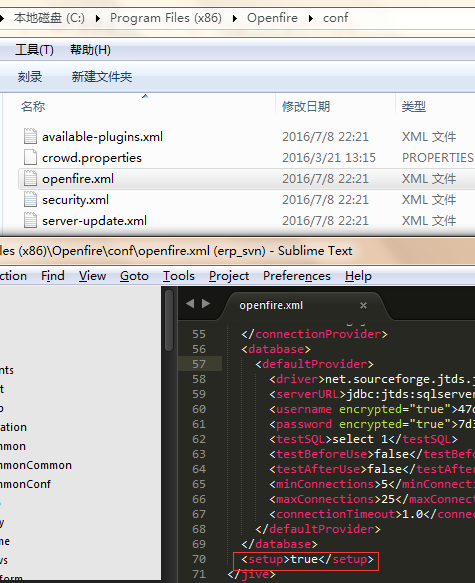Sort by 名称 column header

(x=33, y=107)
